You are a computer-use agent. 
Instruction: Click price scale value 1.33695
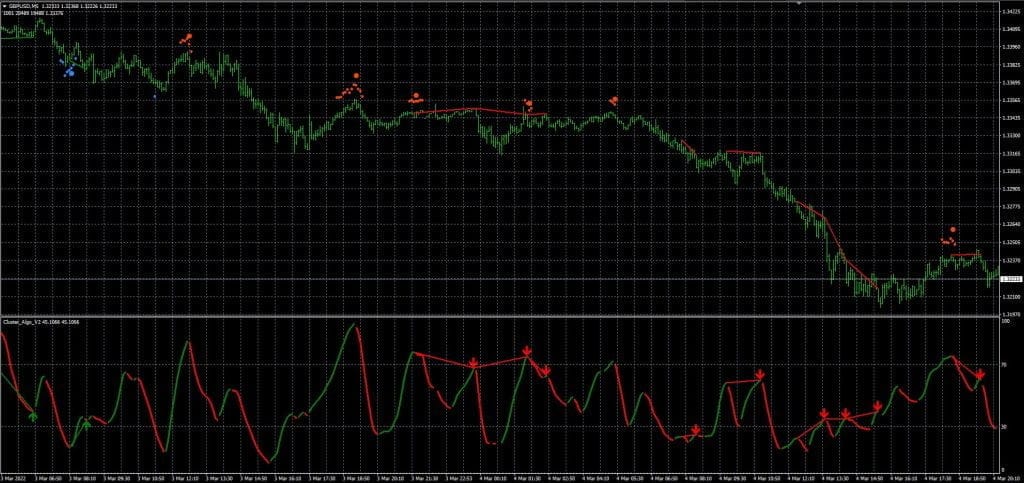pyautogui.click(x=1013, y=83)
